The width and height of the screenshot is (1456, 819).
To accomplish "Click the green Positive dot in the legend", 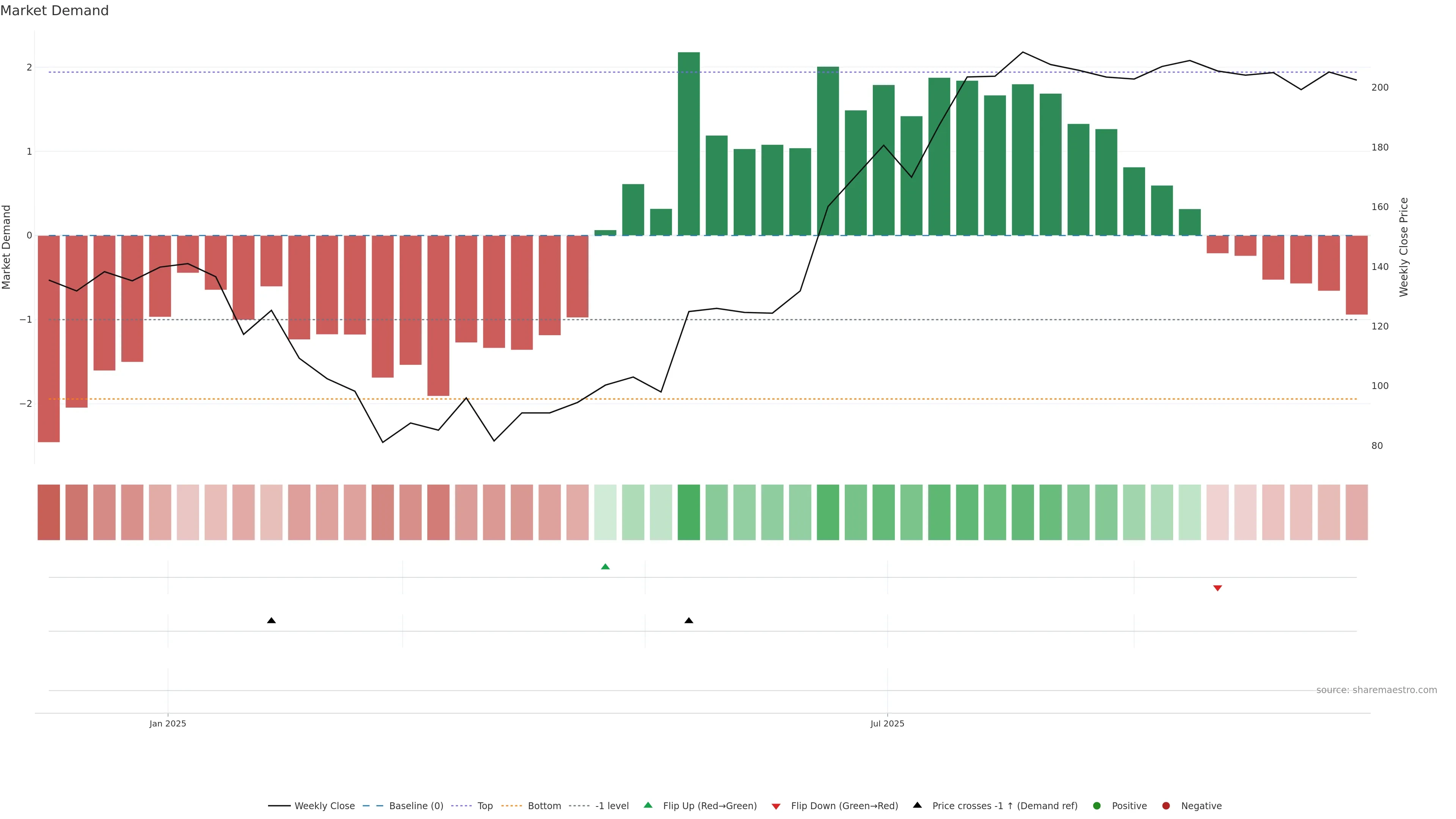I will (1097, 805).
